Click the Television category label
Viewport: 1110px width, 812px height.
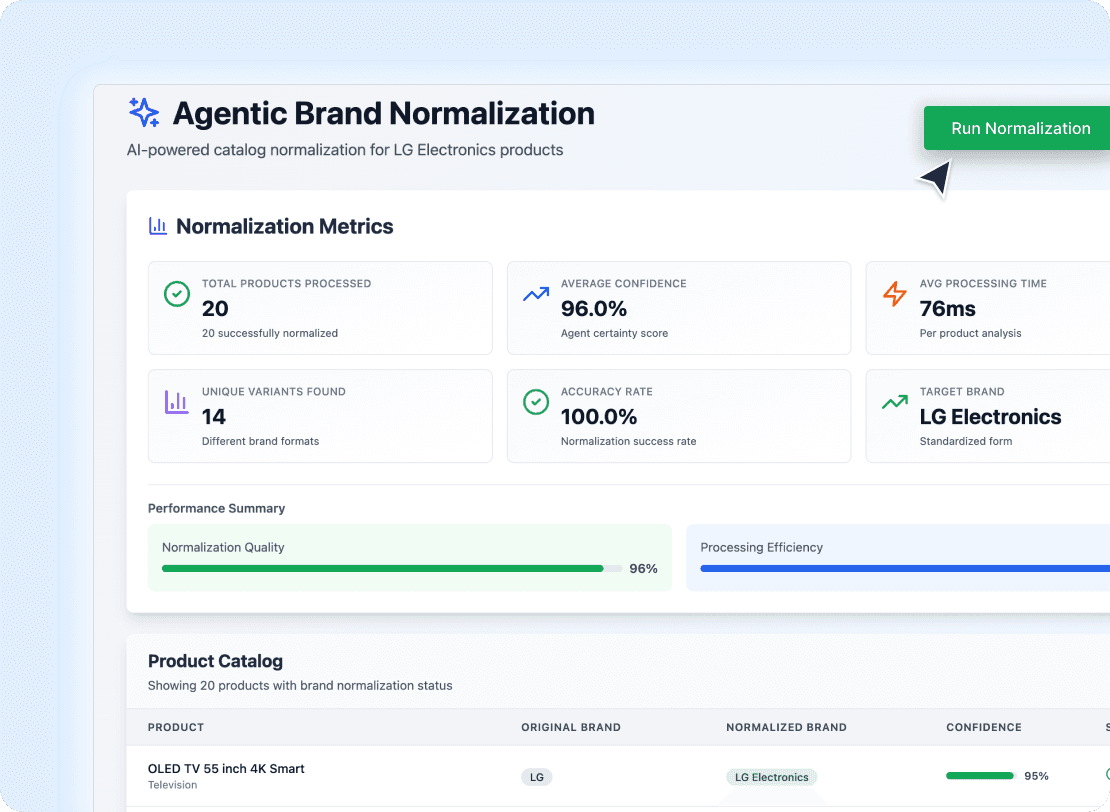coord(172,785)
